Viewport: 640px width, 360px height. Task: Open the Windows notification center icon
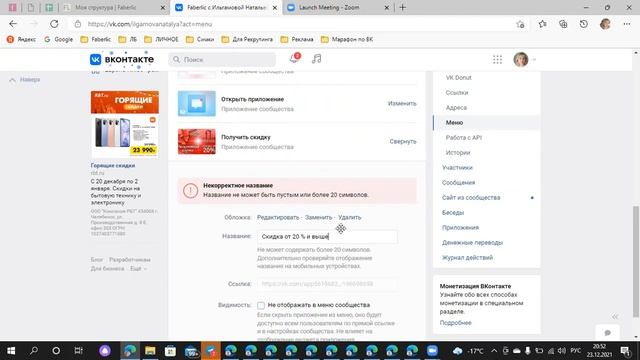[625, 351]
